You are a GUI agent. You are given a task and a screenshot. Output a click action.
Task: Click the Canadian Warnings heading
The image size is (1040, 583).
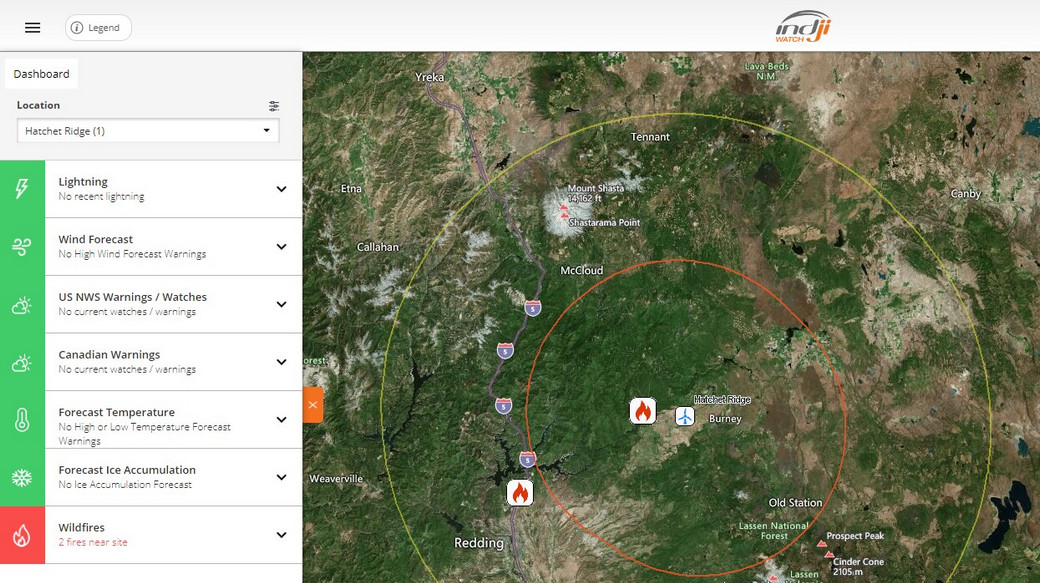[109, 355]
